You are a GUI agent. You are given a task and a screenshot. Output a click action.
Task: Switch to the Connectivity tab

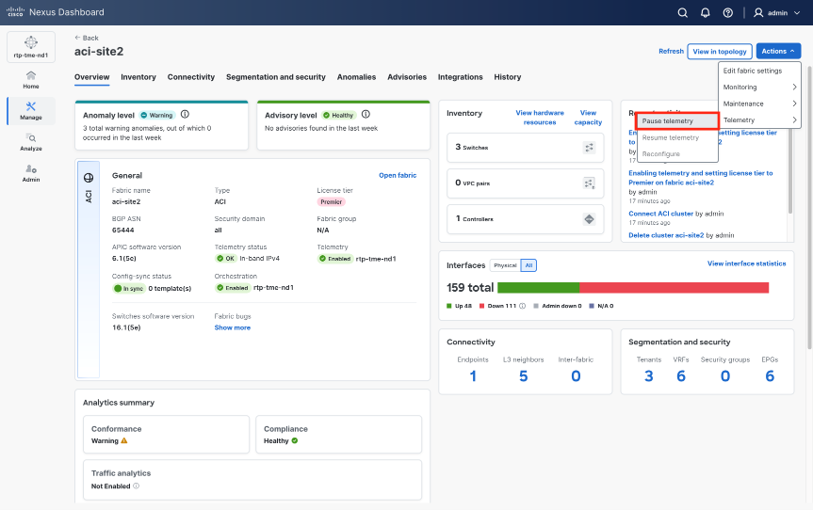coord(191,77)
